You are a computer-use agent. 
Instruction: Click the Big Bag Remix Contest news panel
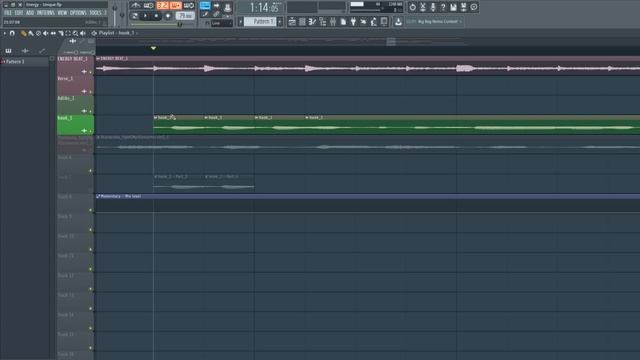[x=434, y=22]
